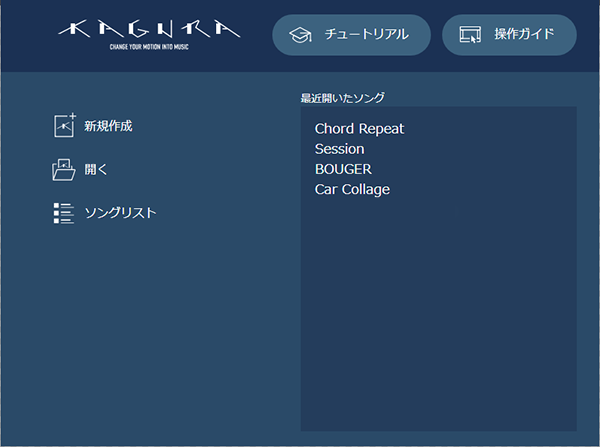
Task: Open recent song BOUGER
Action: [343, 169]
